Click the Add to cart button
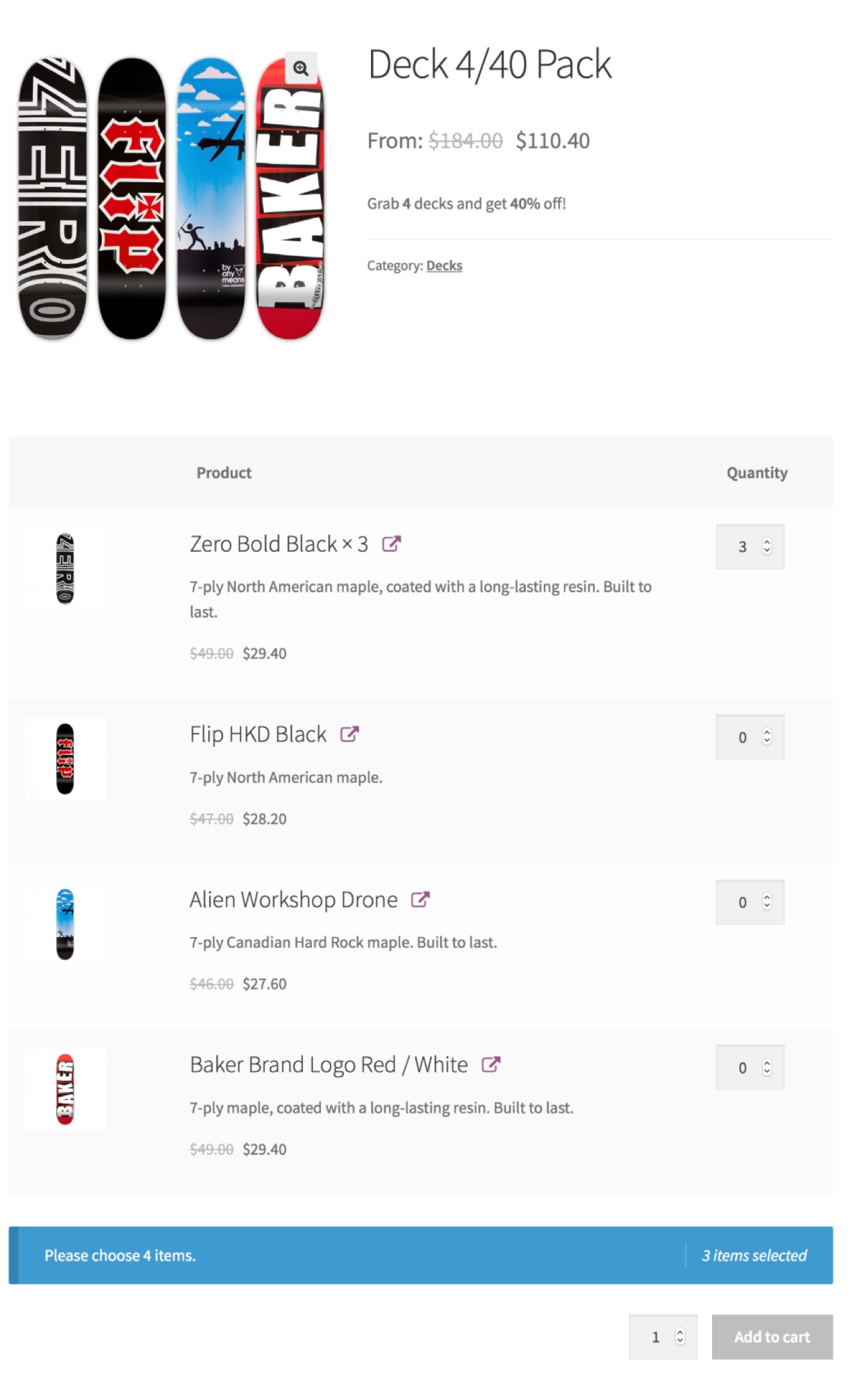 [x=772, y=1336]
